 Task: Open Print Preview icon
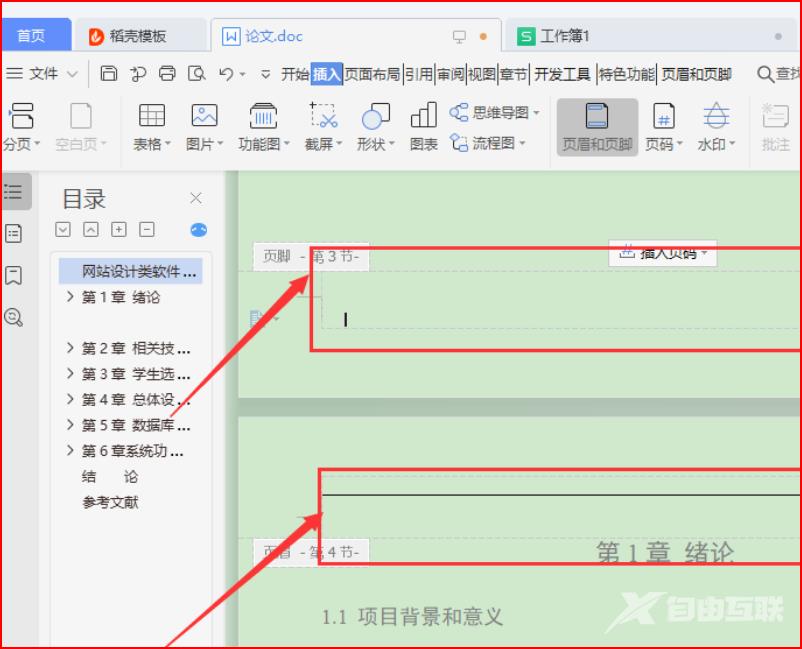coord(196,74)
